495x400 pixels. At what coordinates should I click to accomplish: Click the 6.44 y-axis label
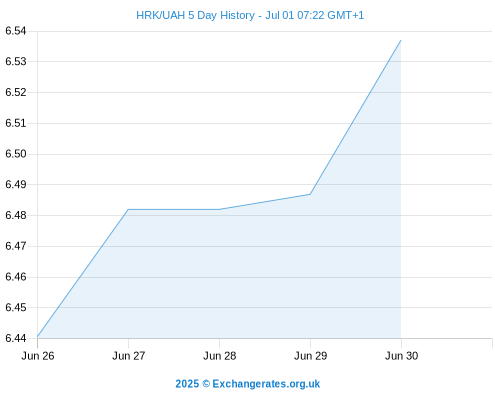[x=16, y=338]
